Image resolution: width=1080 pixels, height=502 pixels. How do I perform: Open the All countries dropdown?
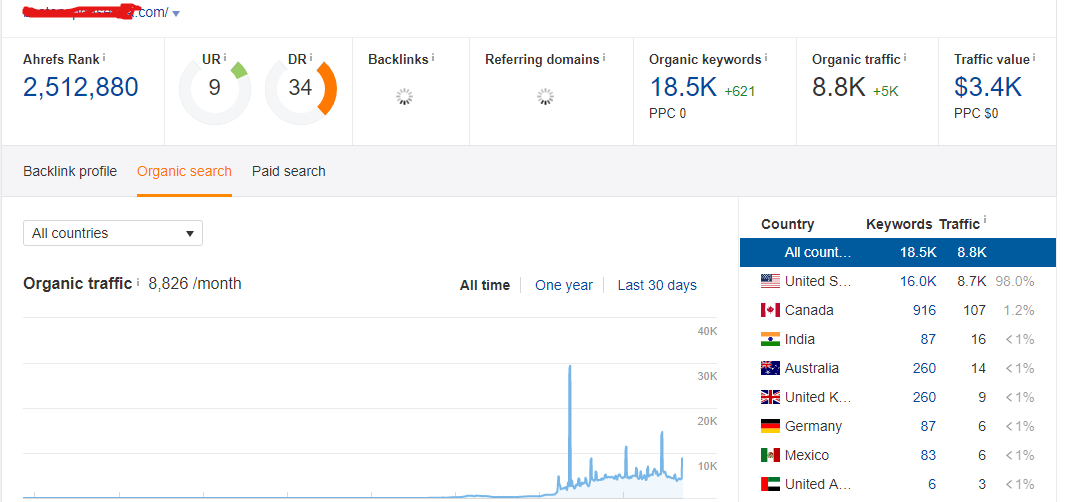113,233
